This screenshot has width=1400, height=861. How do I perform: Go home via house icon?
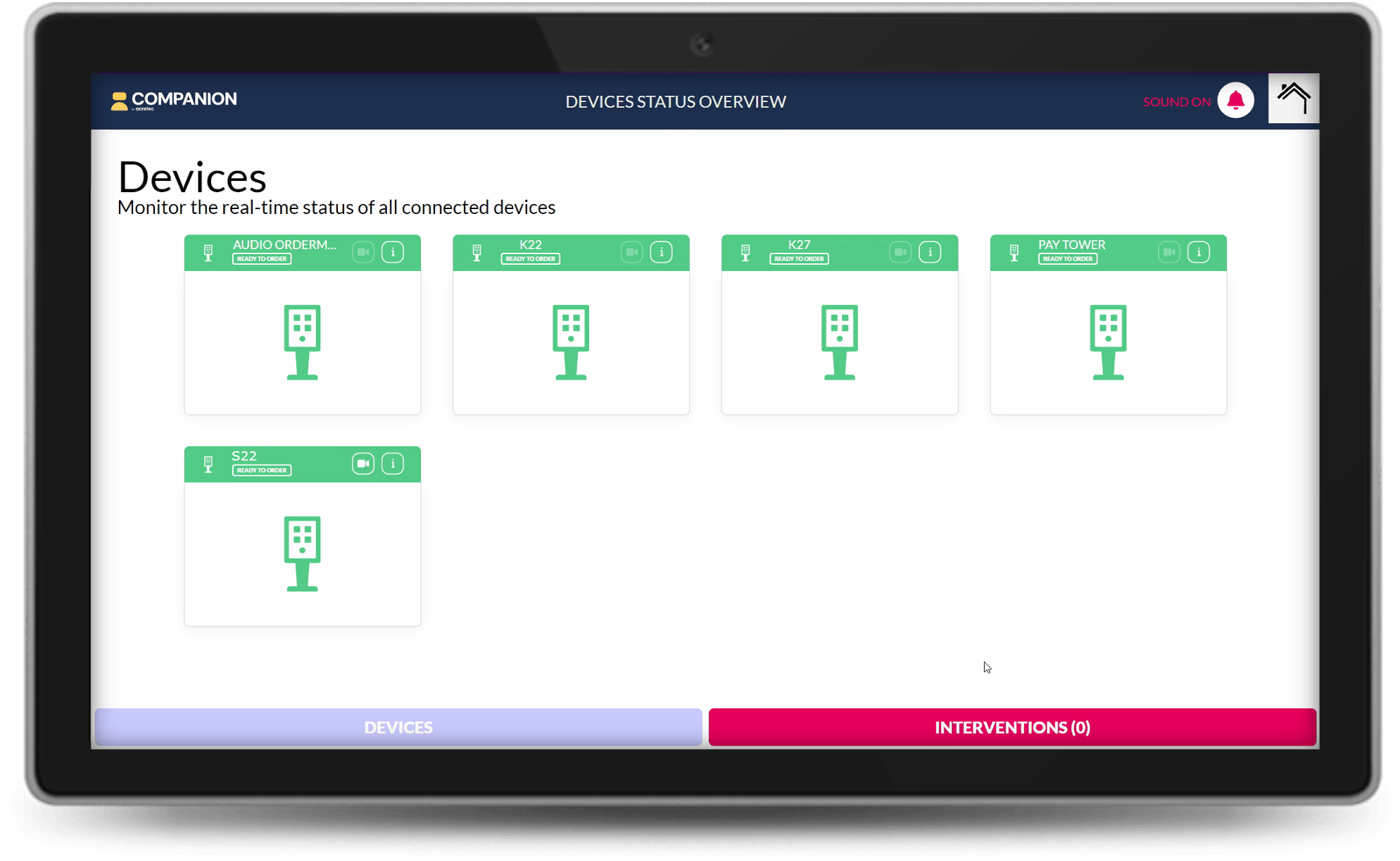click(x=1293, y=99)
